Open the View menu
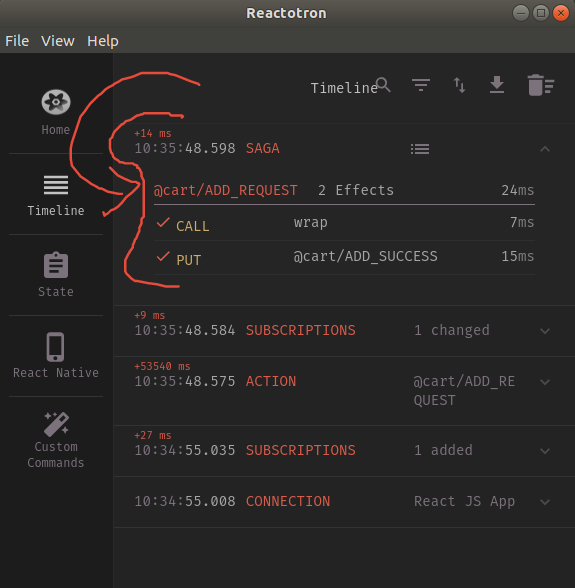Image resolution: width=575 pixels, height=588 pixels. (x=58, y=41)
